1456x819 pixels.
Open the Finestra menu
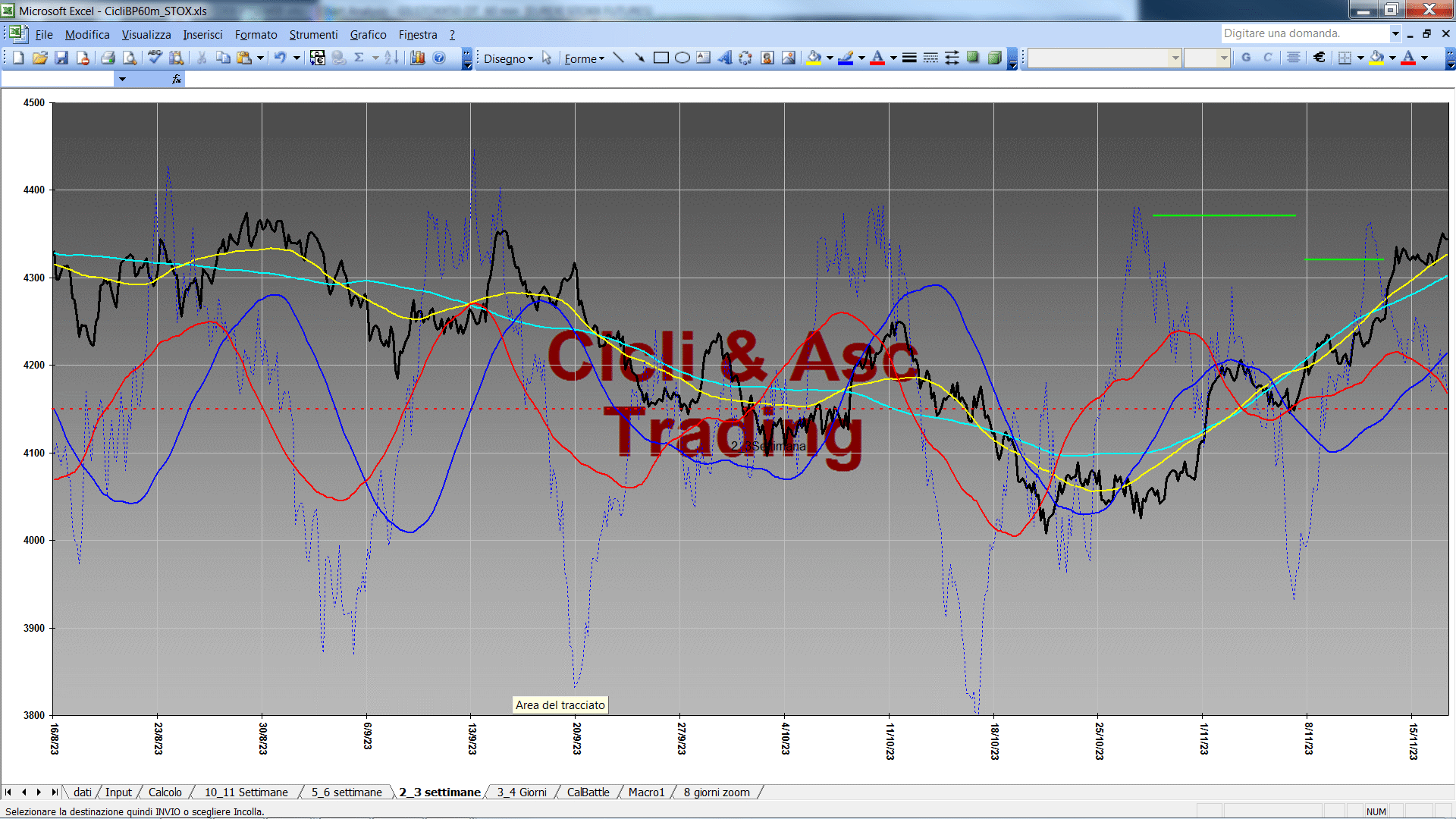point(418,35)
